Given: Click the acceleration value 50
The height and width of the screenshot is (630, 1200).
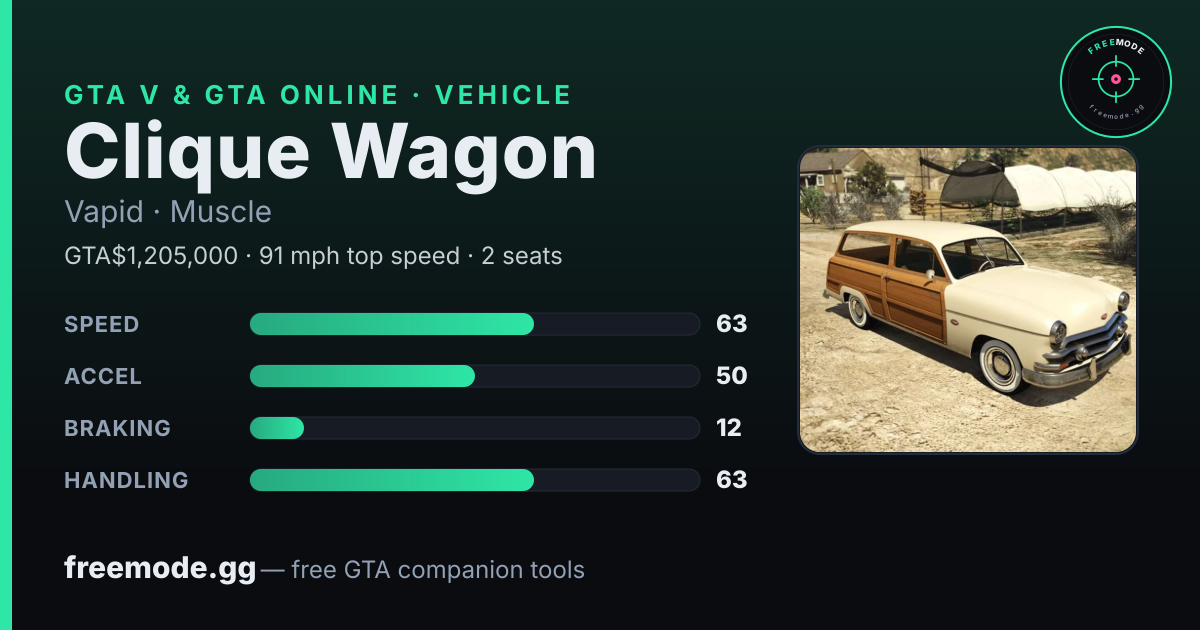Looking at the screenshot, I should [732, 376].
